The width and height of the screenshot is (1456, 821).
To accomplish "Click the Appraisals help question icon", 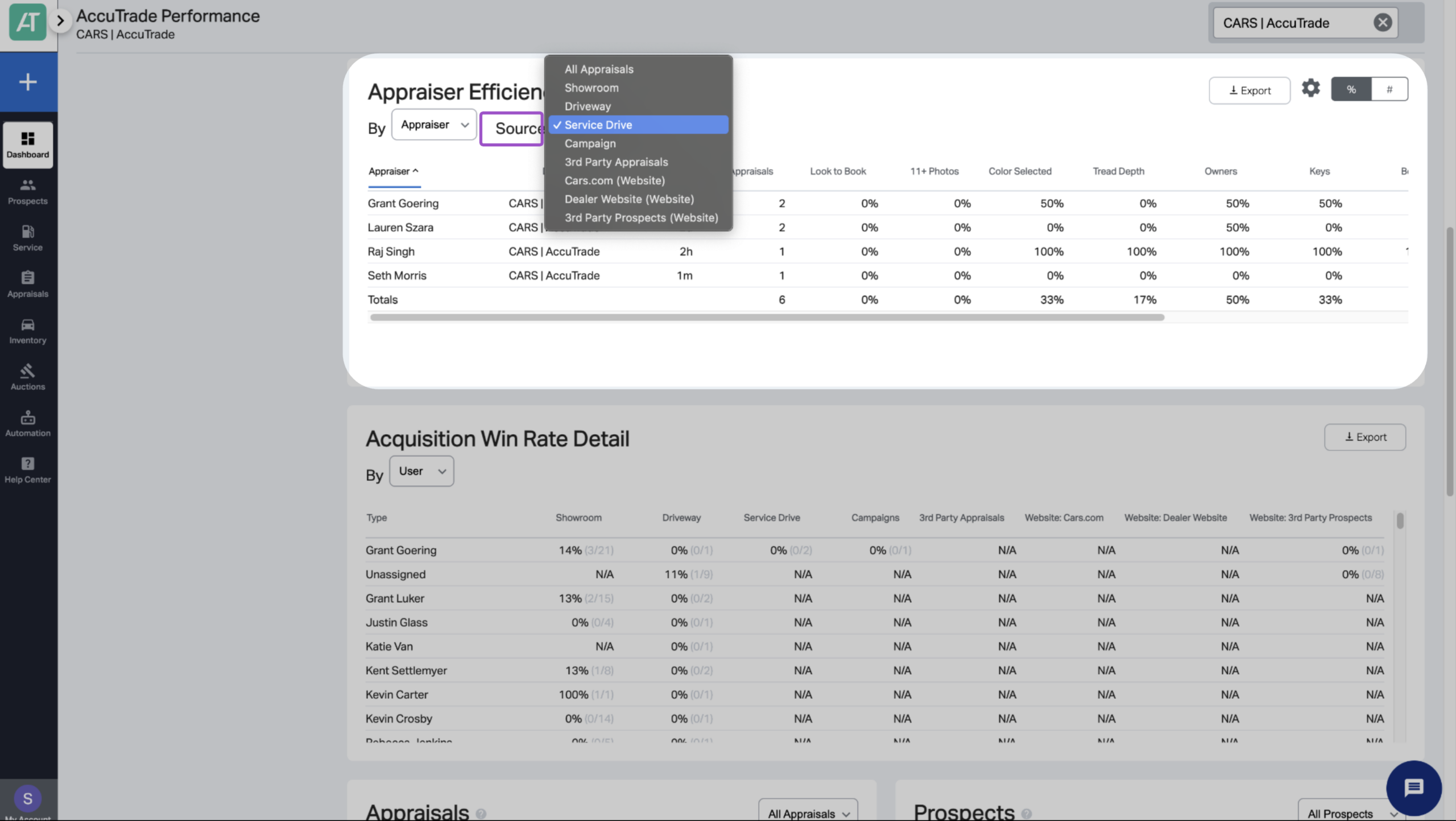I will point(481,814).
